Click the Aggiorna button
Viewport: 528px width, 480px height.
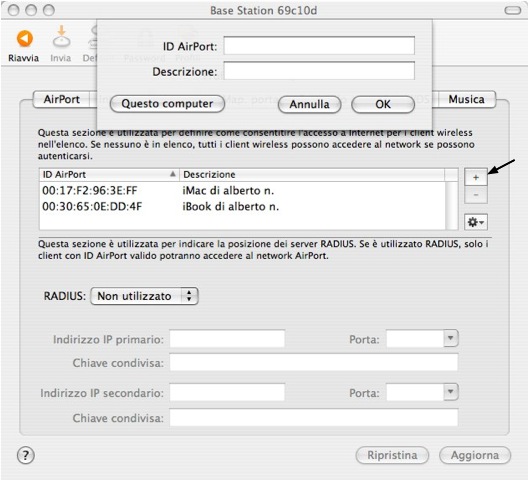(475, 455)
